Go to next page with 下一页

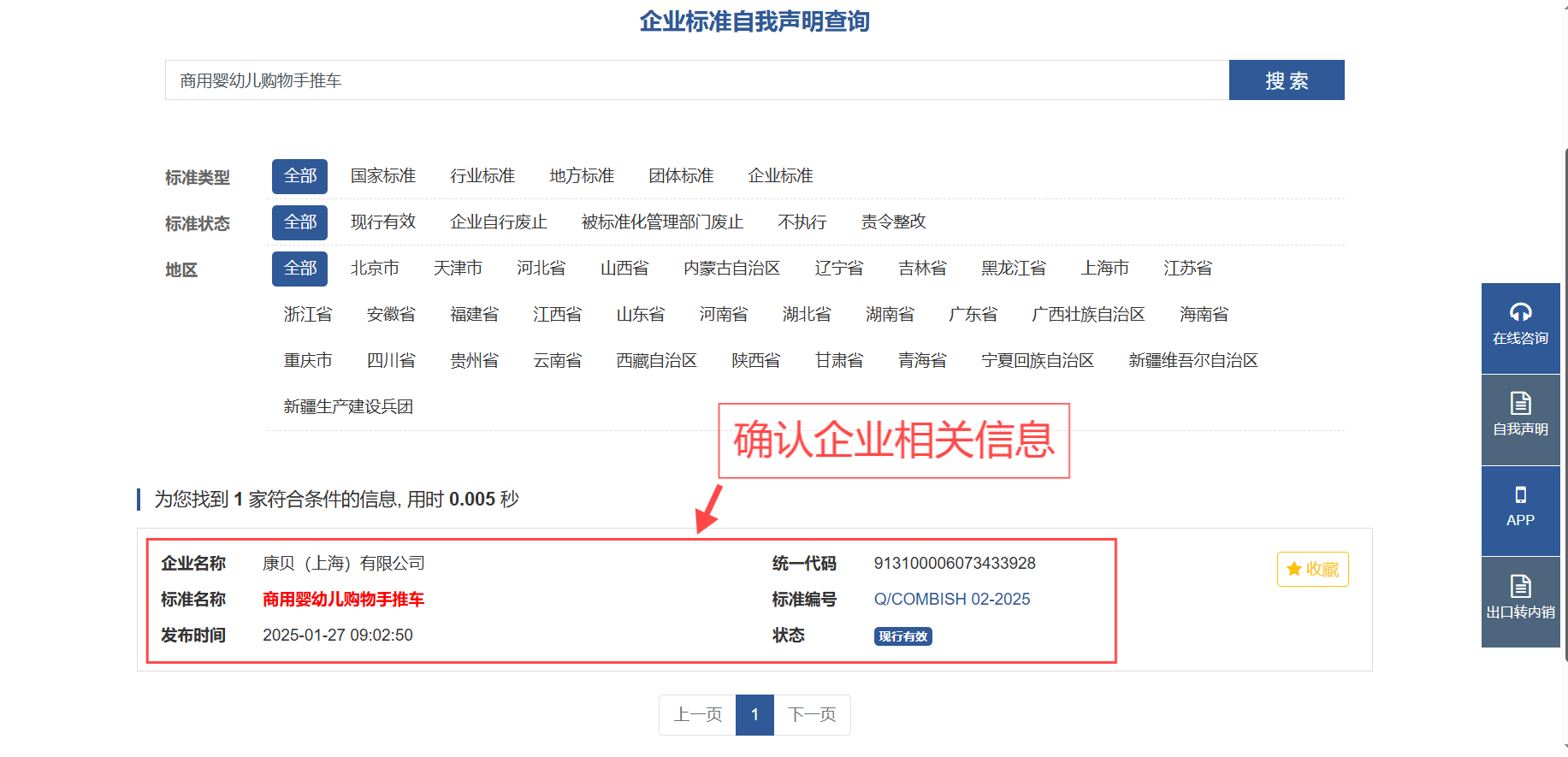(x=812, y=715)
